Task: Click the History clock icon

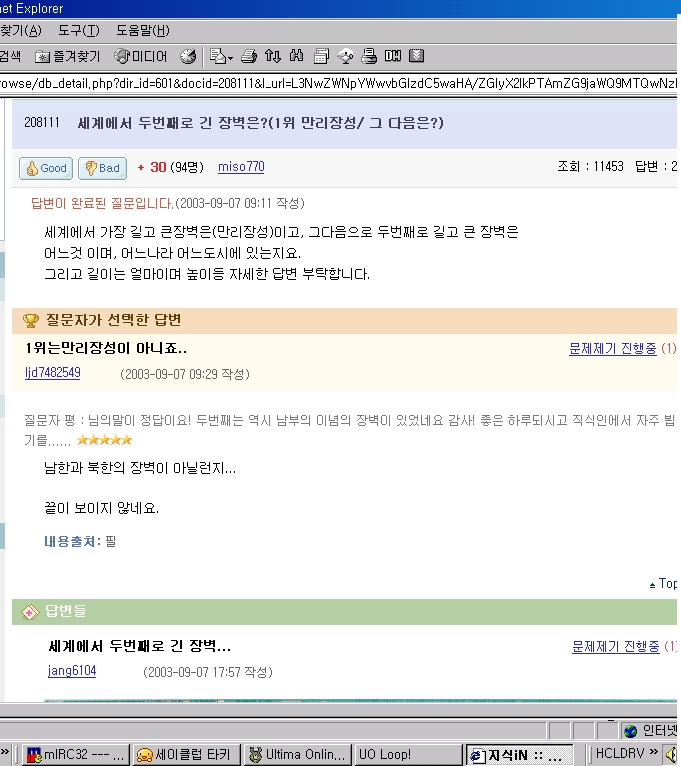Action: (188, 57)
